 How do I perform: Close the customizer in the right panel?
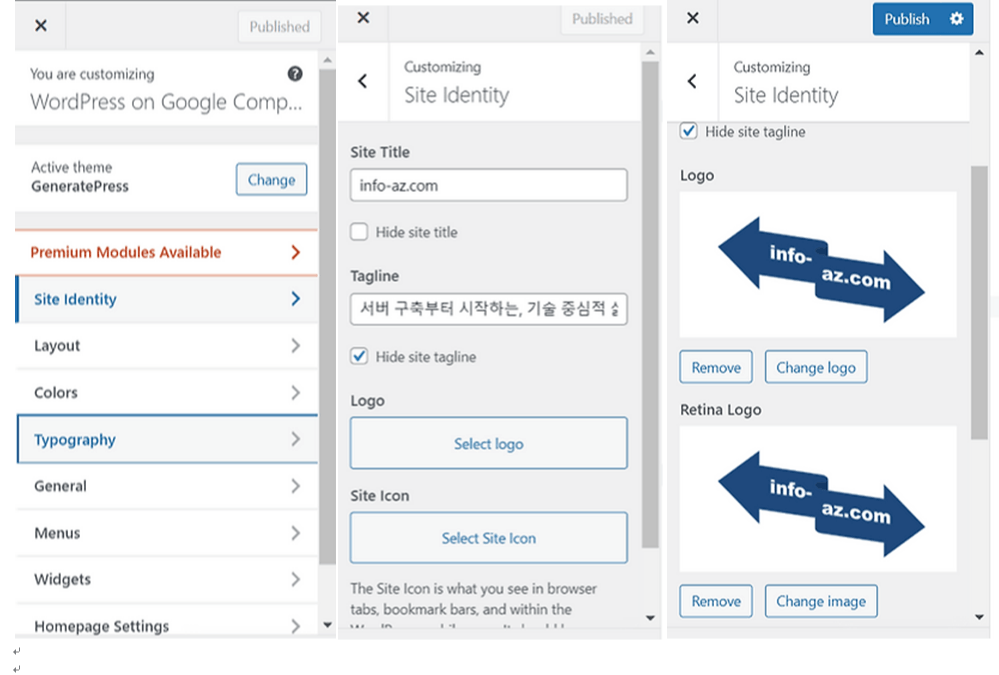click(693, 18)
